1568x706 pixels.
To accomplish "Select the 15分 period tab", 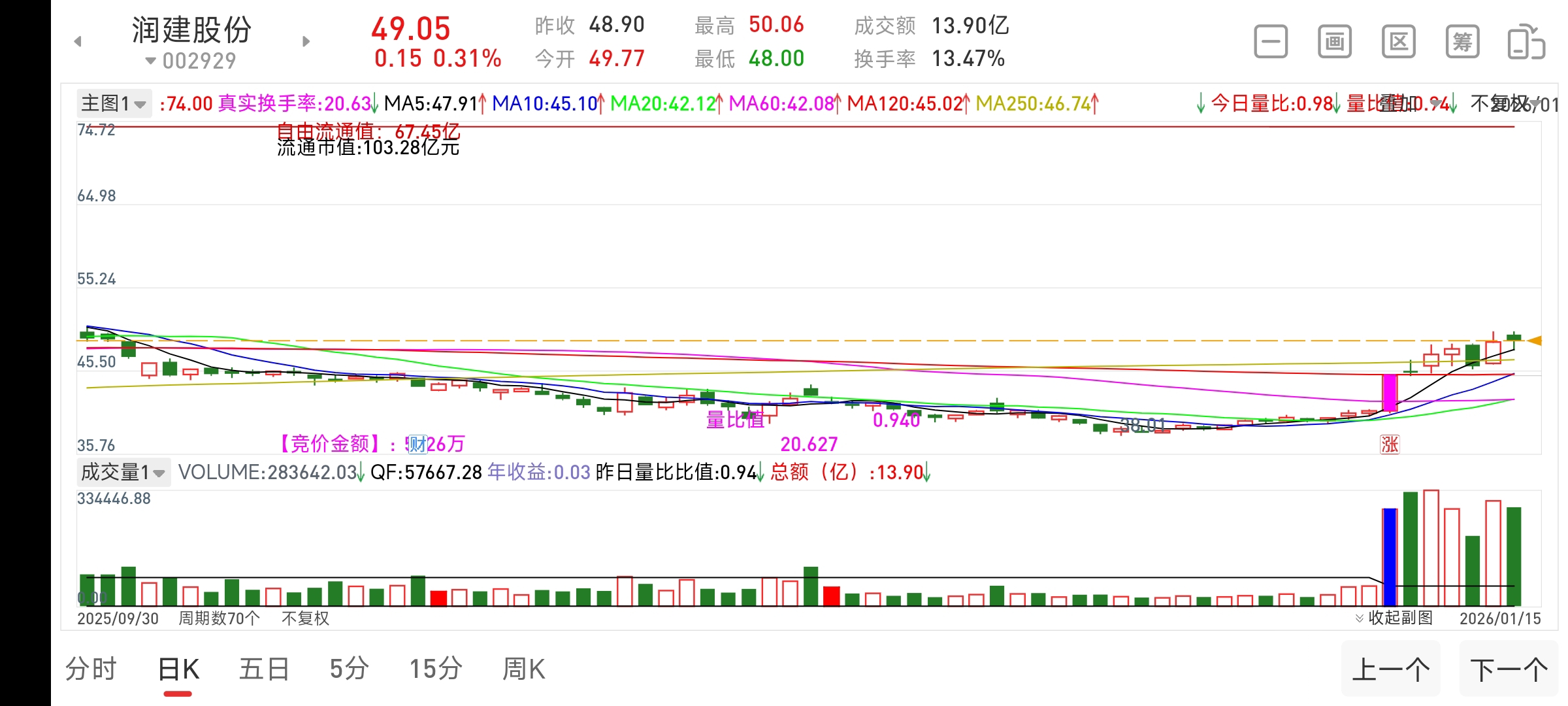I will [436, 669].
